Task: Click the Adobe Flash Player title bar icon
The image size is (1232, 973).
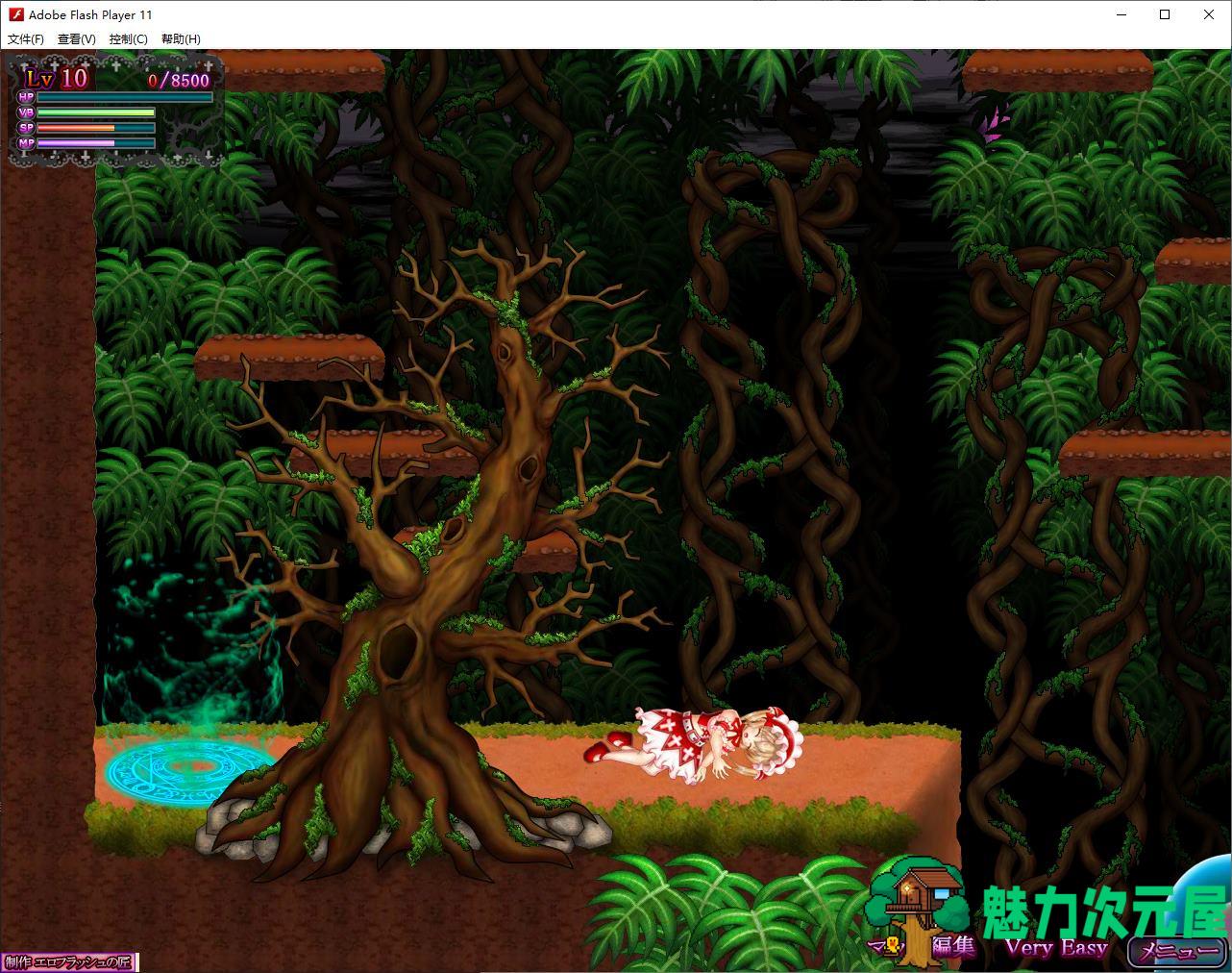Action: (15, 14)
